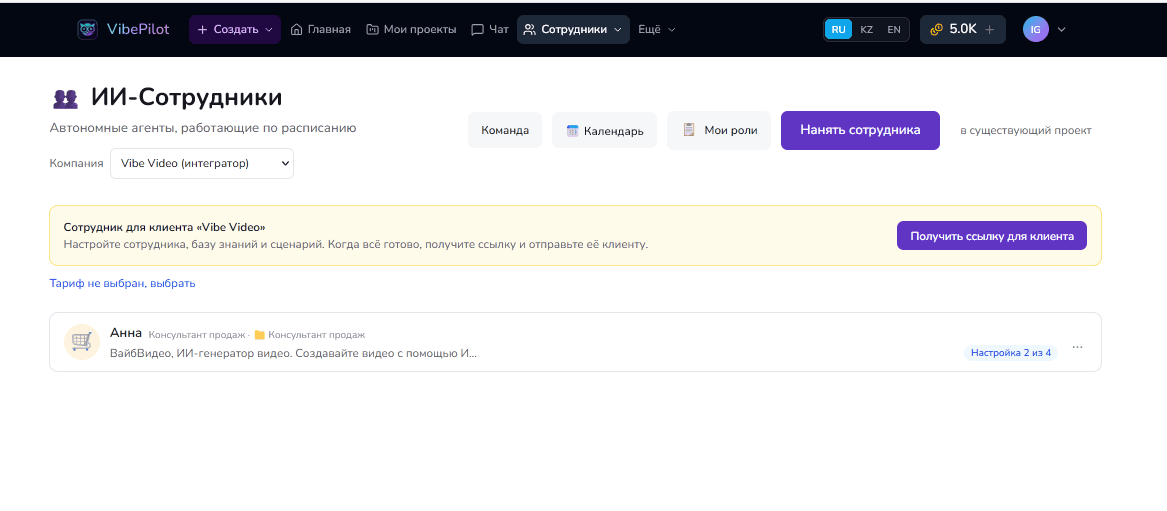Click the ВайбВидео description text

point(292,353)
